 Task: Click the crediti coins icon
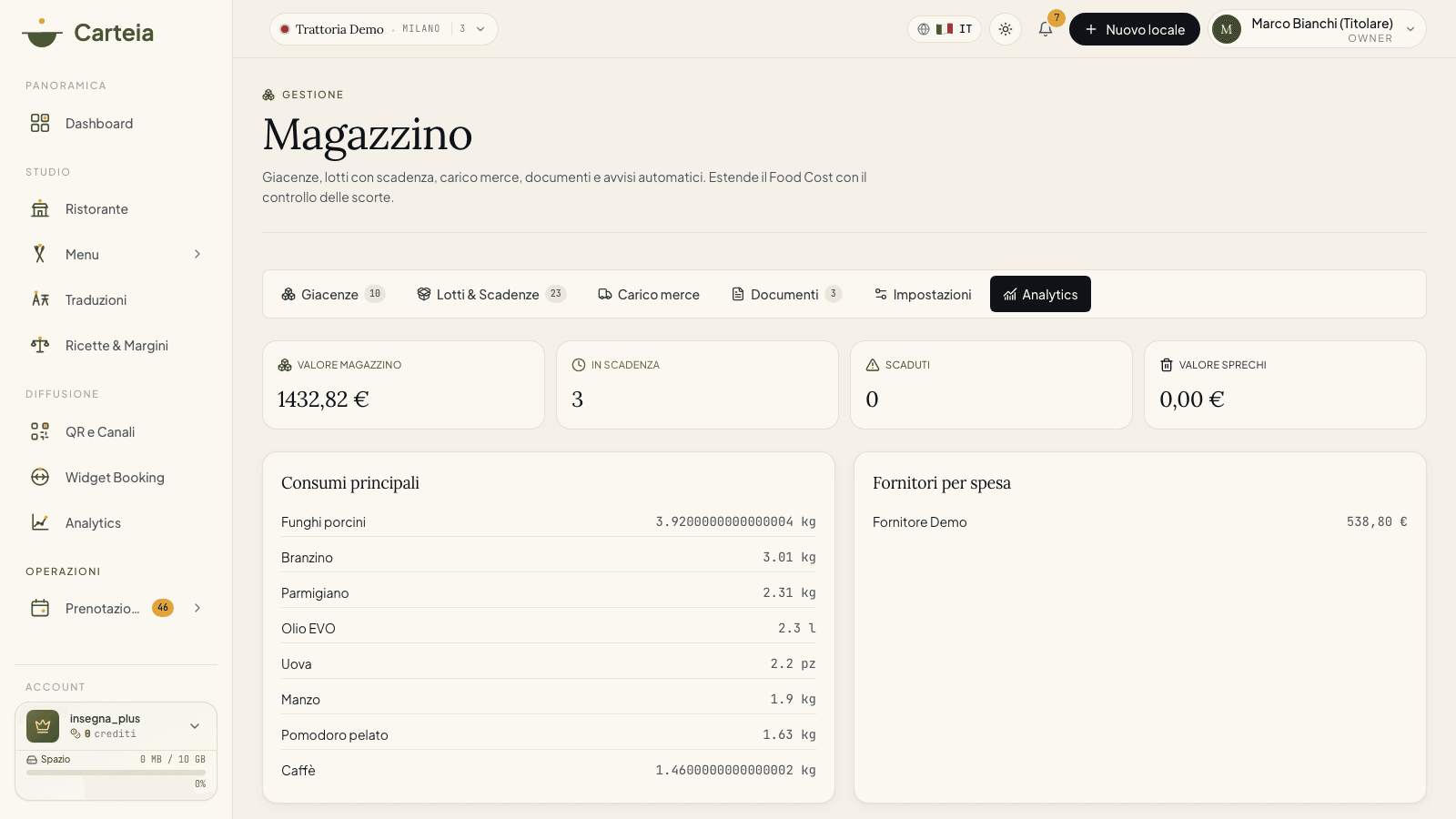(76, 733)
